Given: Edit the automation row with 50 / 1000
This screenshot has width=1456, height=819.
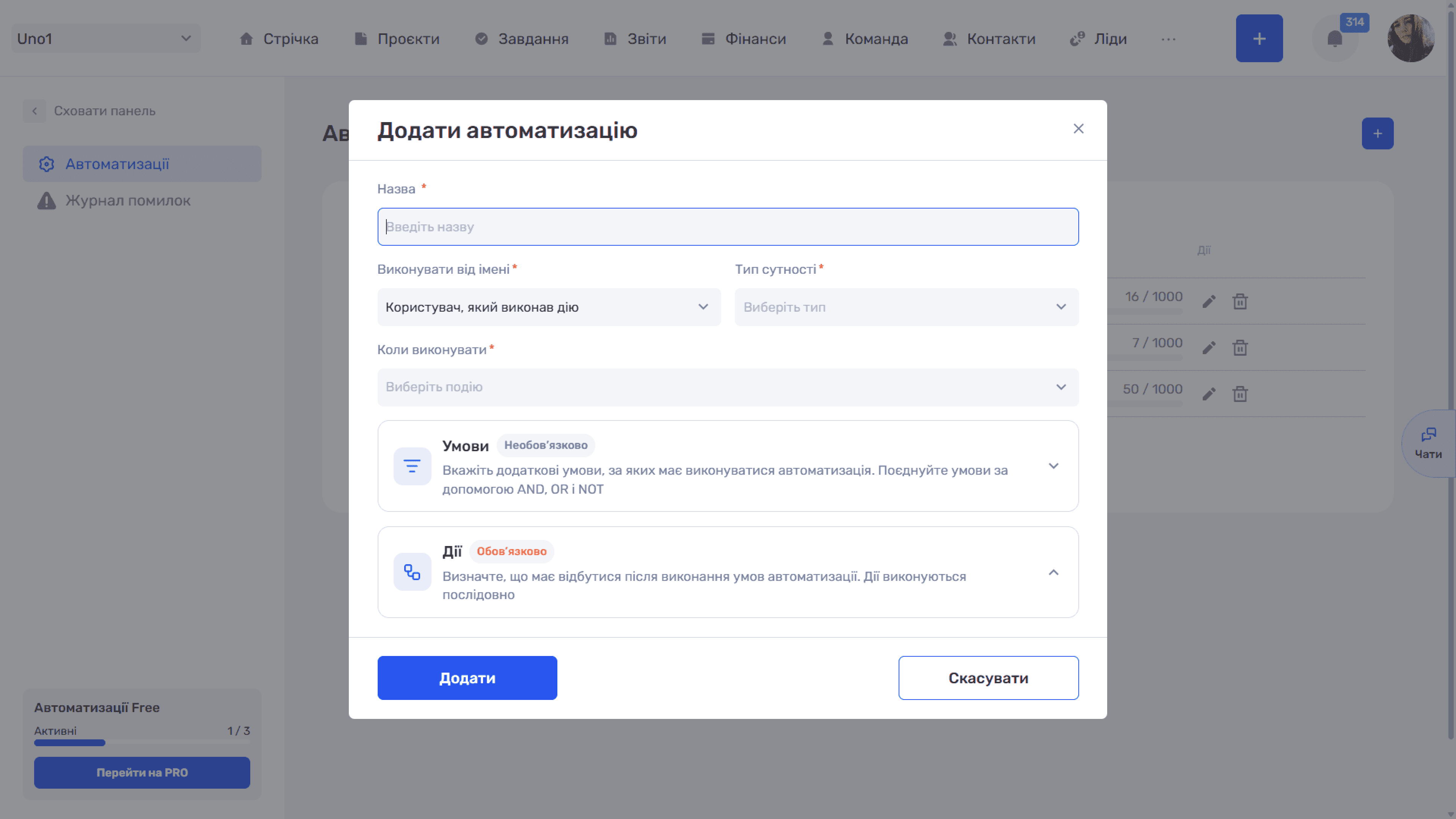Looking at the screenshot, I should pyautogui.click(x=1208, y=394).
